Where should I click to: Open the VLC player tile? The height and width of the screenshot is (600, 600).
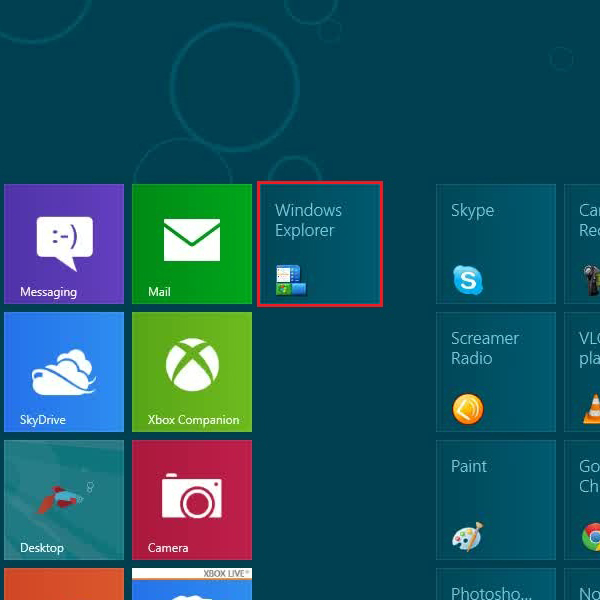tap(582, 372)
